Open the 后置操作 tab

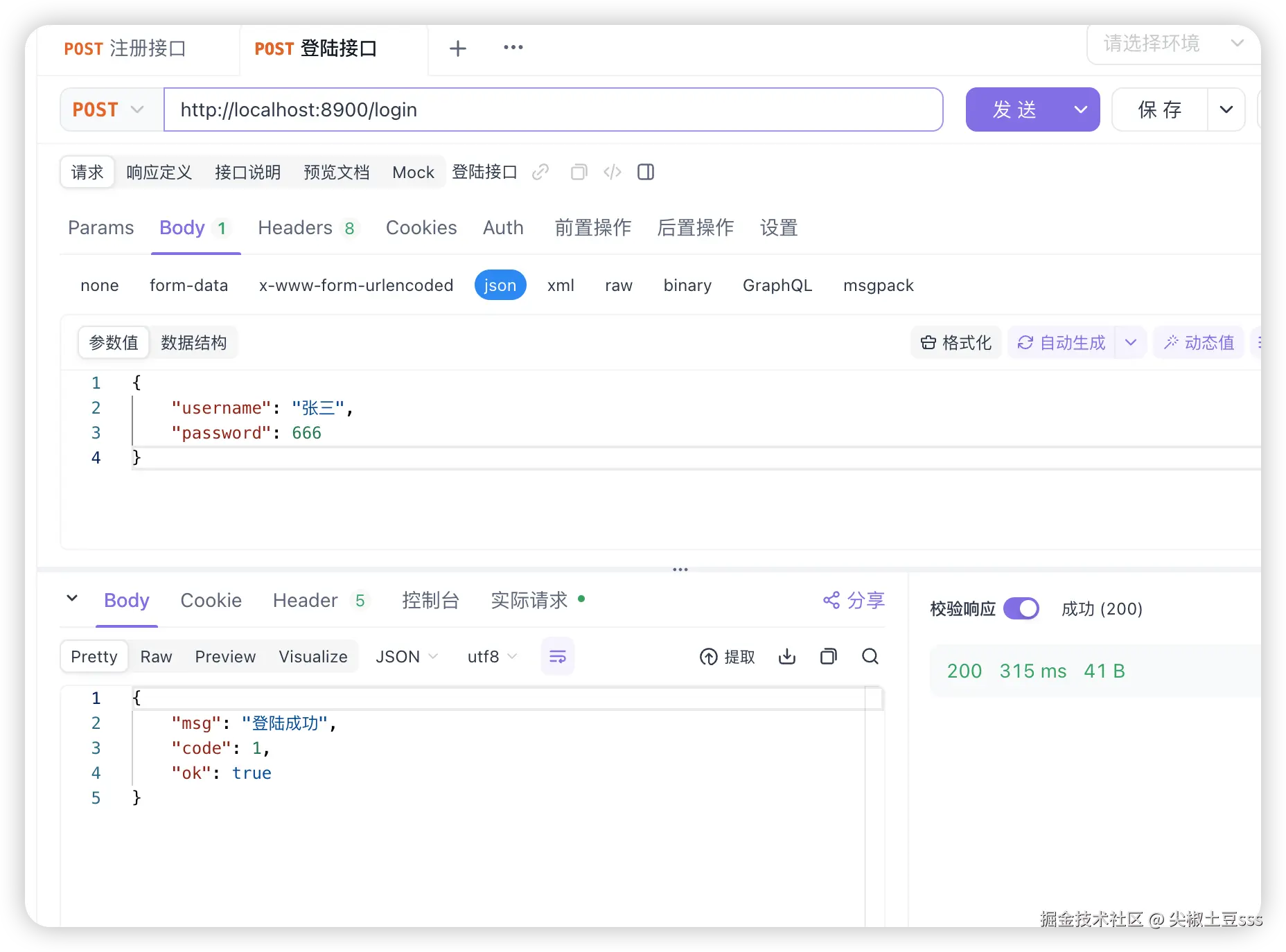coord(696,228)
